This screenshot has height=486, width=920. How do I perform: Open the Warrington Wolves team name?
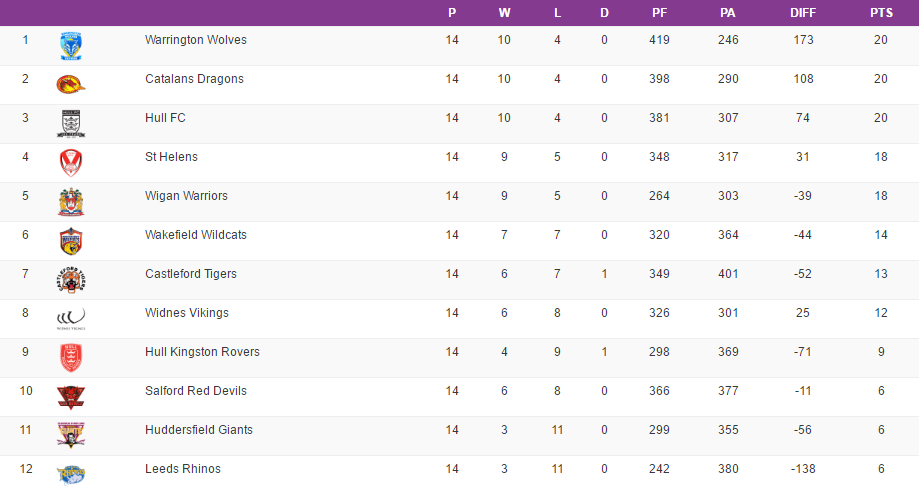coord(196,40)
